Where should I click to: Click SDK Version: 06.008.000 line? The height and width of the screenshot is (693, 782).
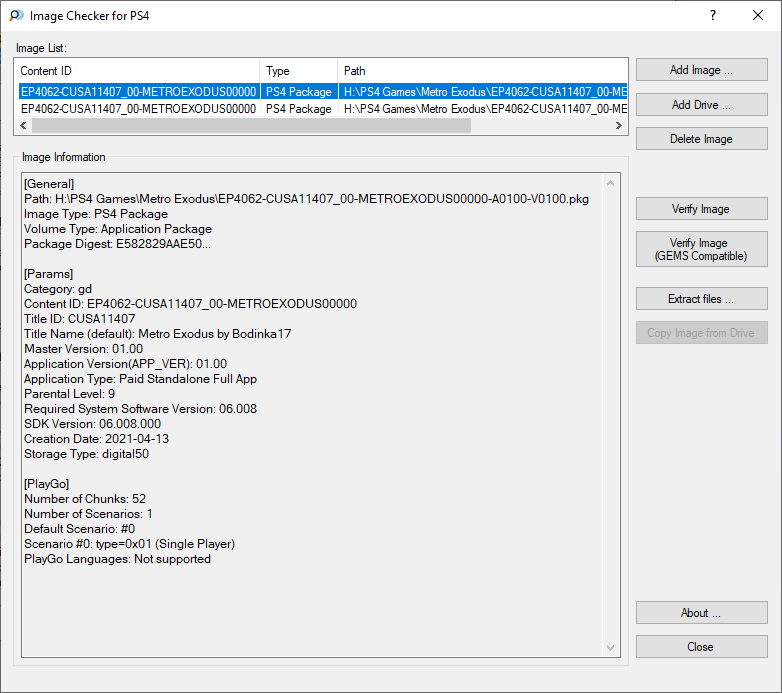92,424
